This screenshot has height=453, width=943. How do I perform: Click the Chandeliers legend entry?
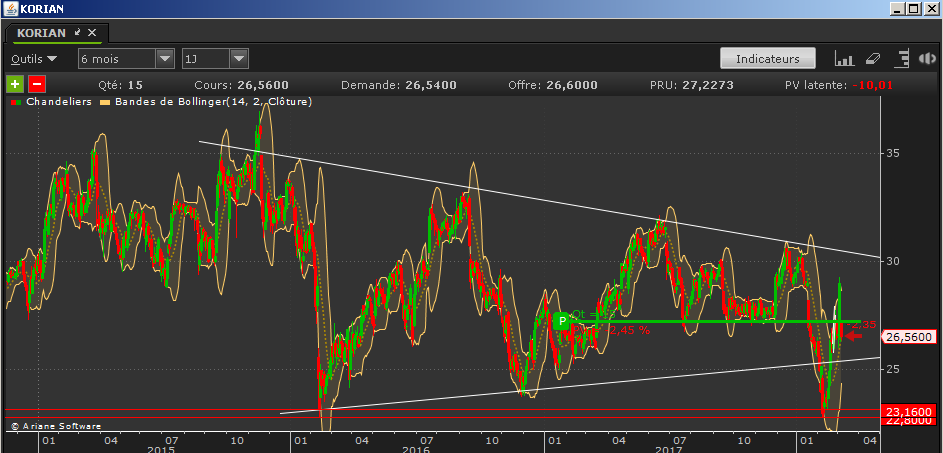tap(59, 102)
